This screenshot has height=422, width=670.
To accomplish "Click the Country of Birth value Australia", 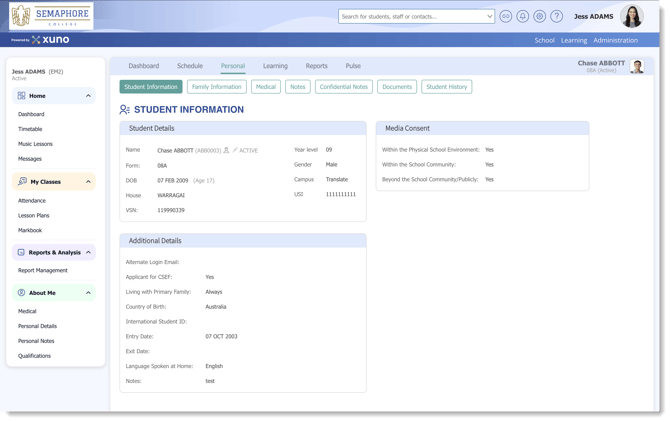I will pos(216,307).
